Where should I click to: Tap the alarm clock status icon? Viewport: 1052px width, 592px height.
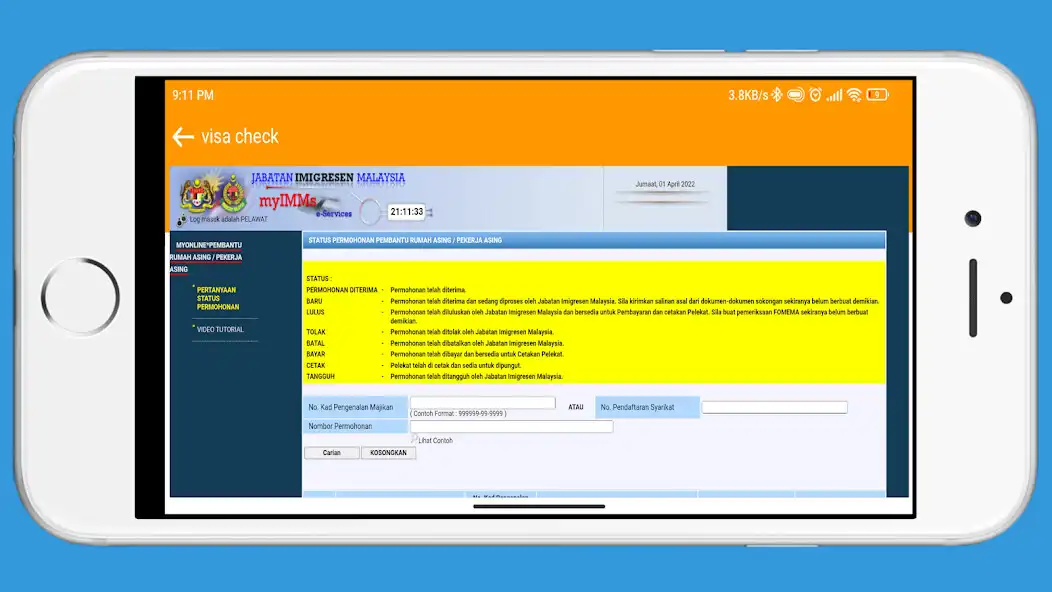(x=815, y=95)
